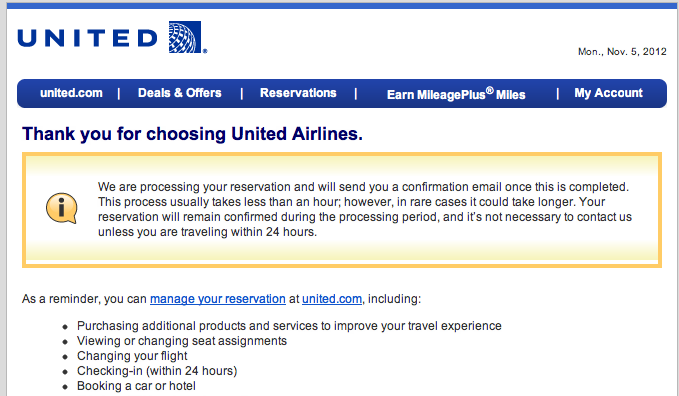Click the United globe logo icon
Screen dimensions: 679x396
tap(185, 37)
